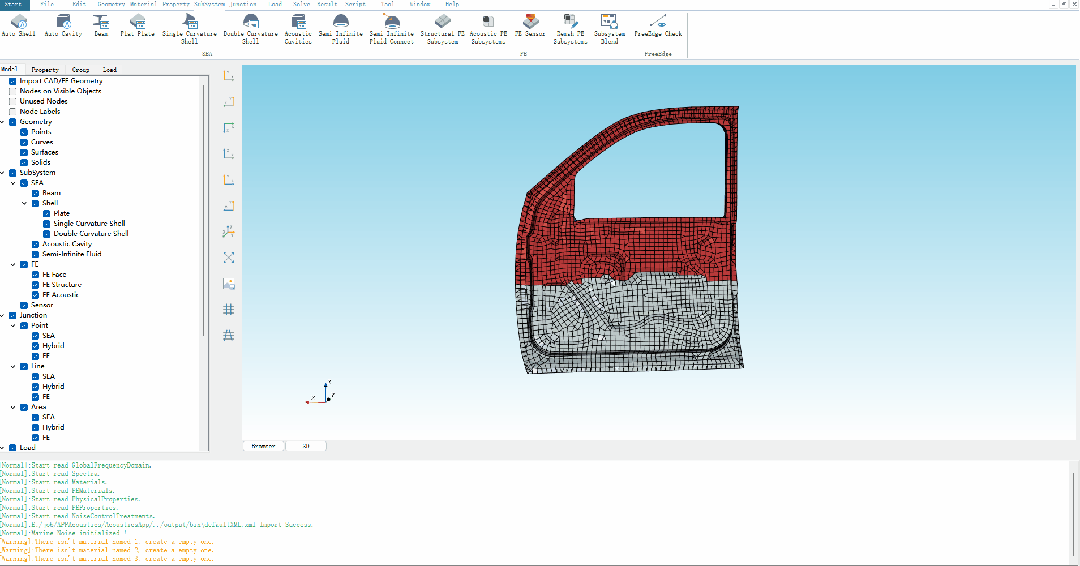The width and height of the screenshot is (1080, 566).
Task: Collapse the Shell branch
Action: click(x=25, y=204)
